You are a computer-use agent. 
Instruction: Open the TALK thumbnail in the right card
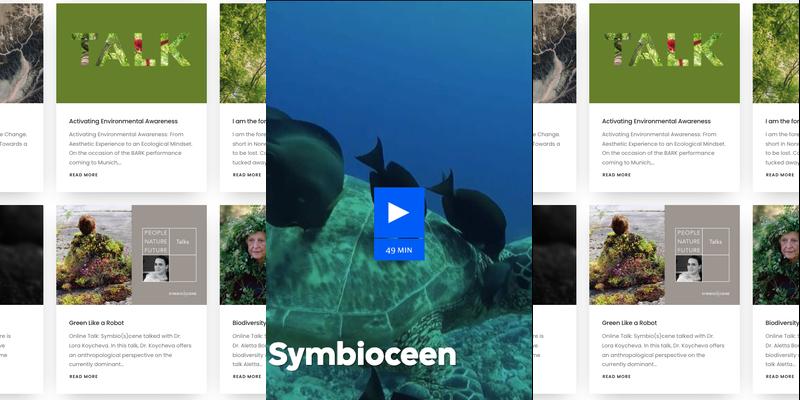(664, 53)
